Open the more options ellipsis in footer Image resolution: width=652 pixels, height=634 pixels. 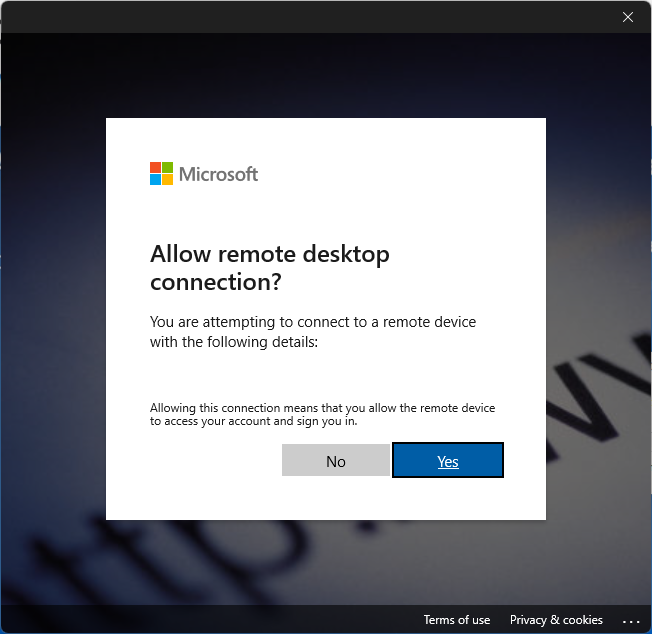pyautogui.click(x=631, y=622)
